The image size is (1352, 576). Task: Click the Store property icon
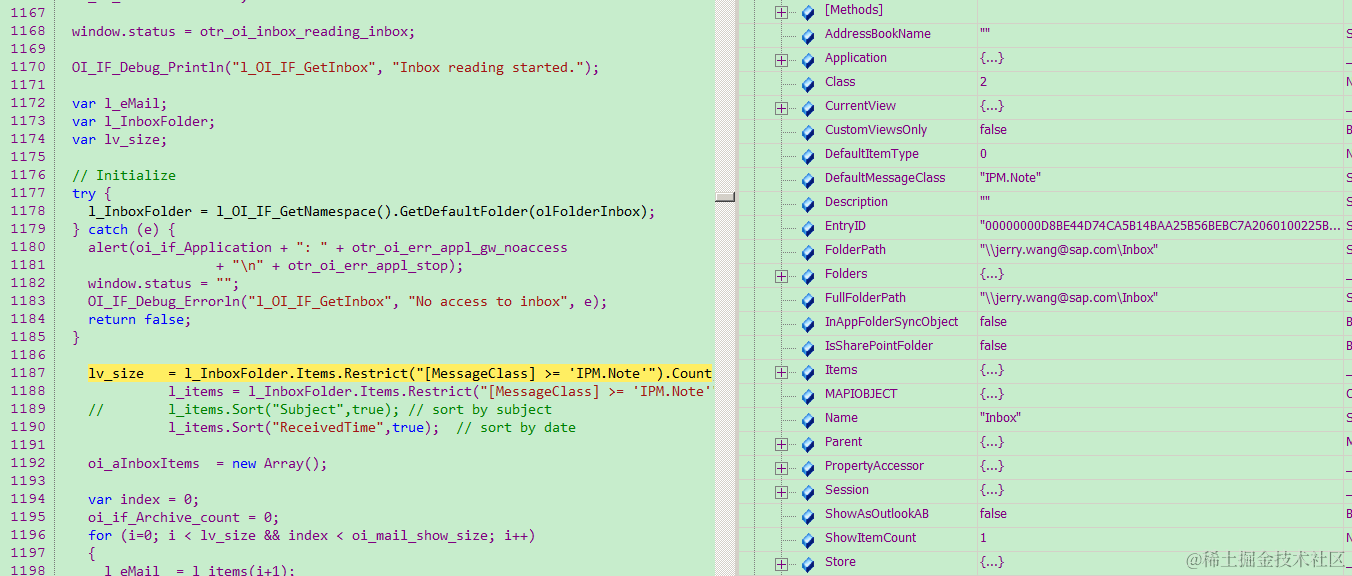808,563
